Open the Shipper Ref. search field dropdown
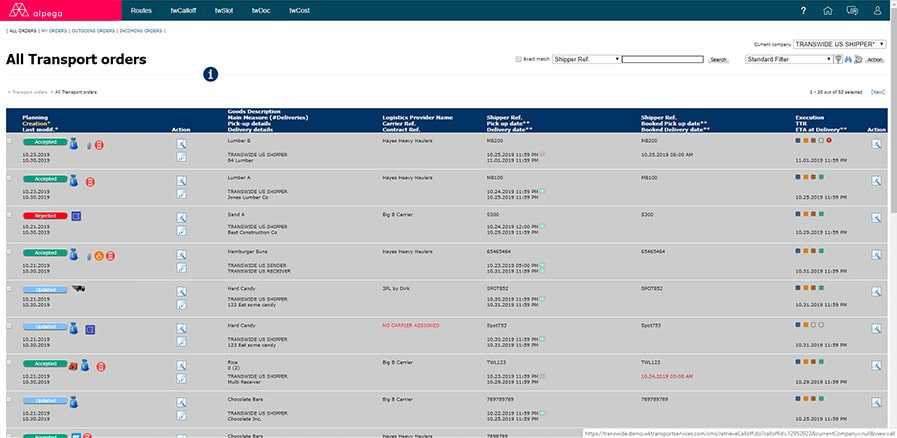Viewport: 897px width, 438px height. click(x=586, y=59)
